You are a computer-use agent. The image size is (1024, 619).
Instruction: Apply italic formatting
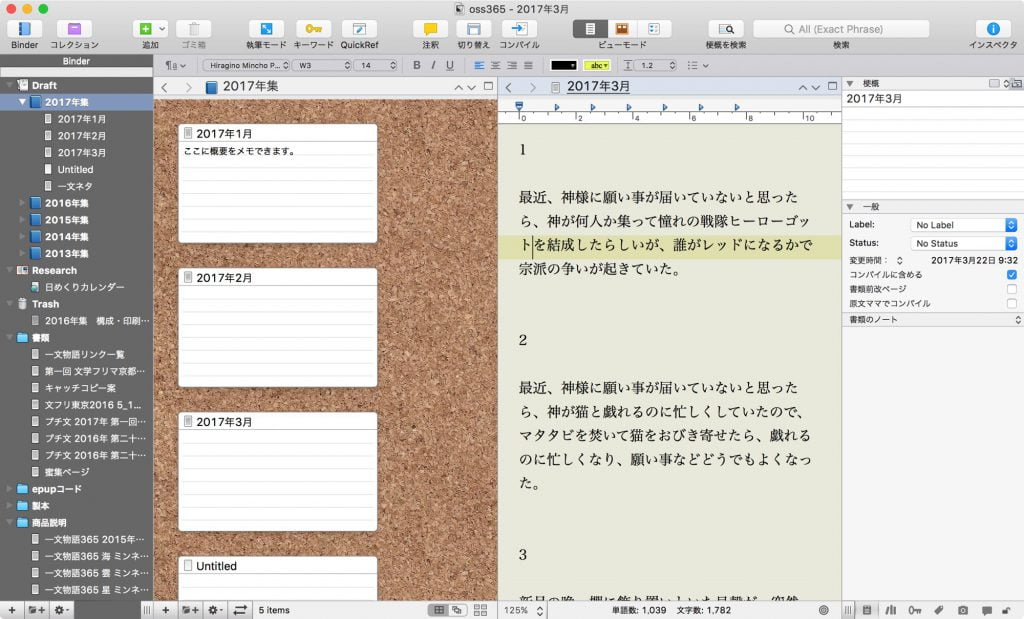coord(433,65)
